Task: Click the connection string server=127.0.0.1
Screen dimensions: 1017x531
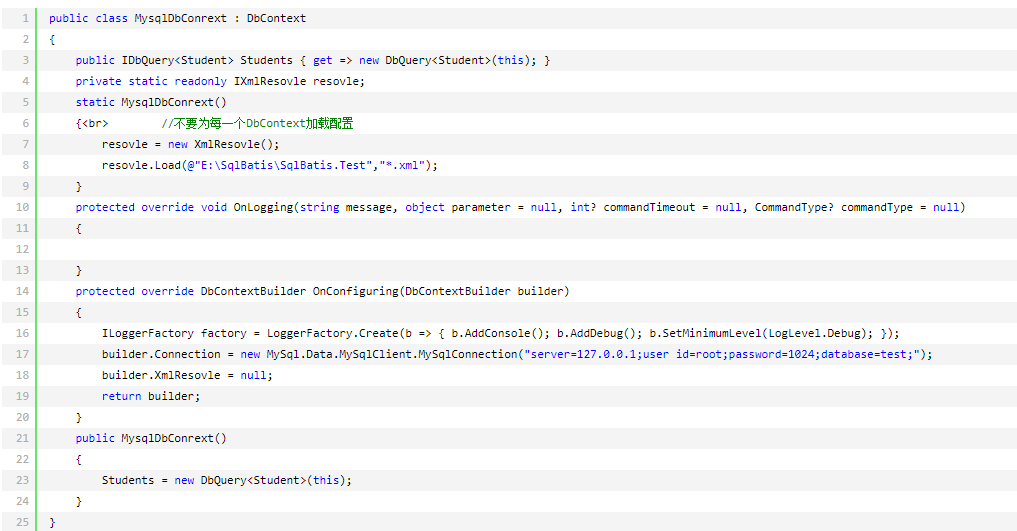Action: click(722, 354)
